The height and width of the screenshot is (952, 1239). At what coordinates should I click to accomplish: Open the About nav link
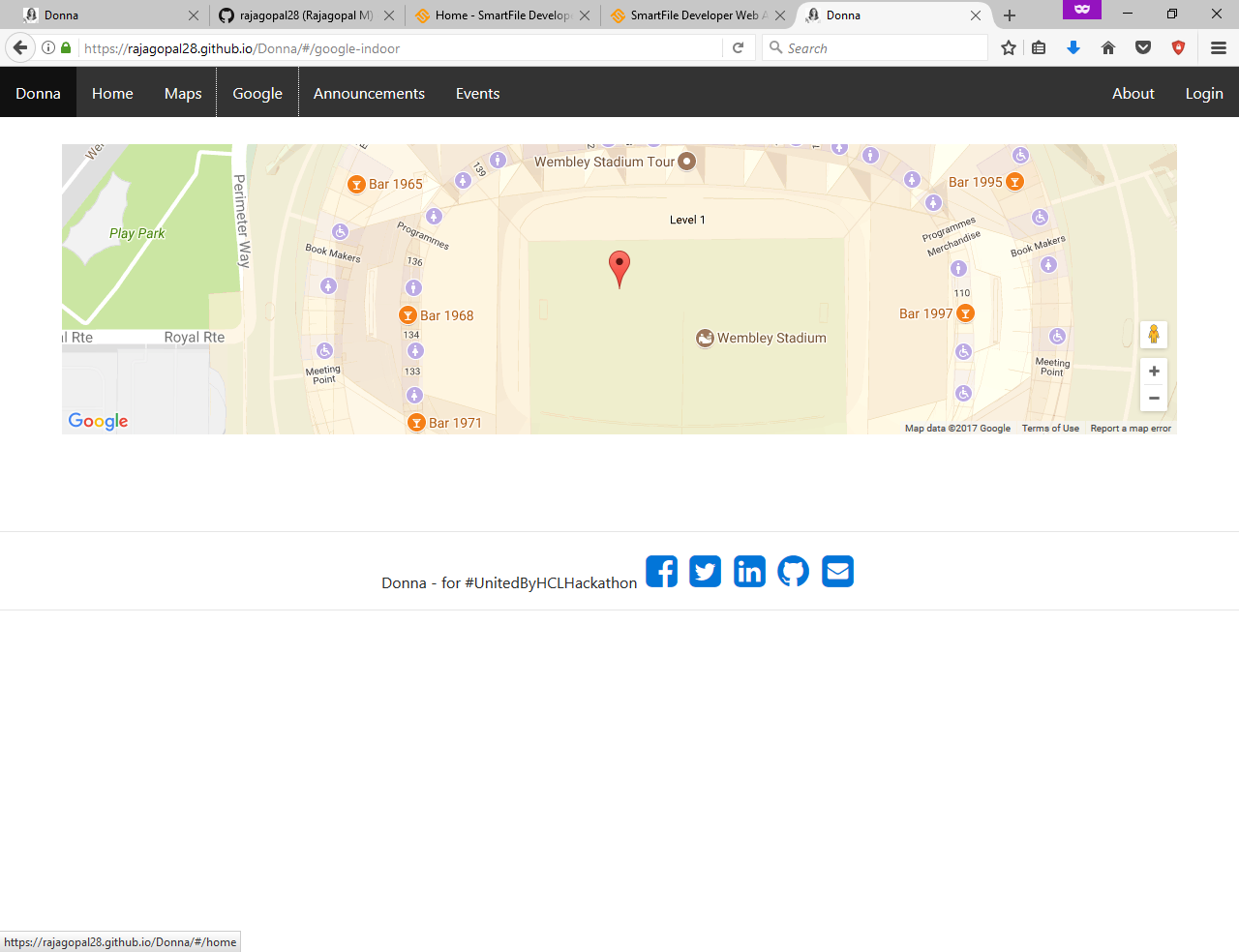(1133, 93)
